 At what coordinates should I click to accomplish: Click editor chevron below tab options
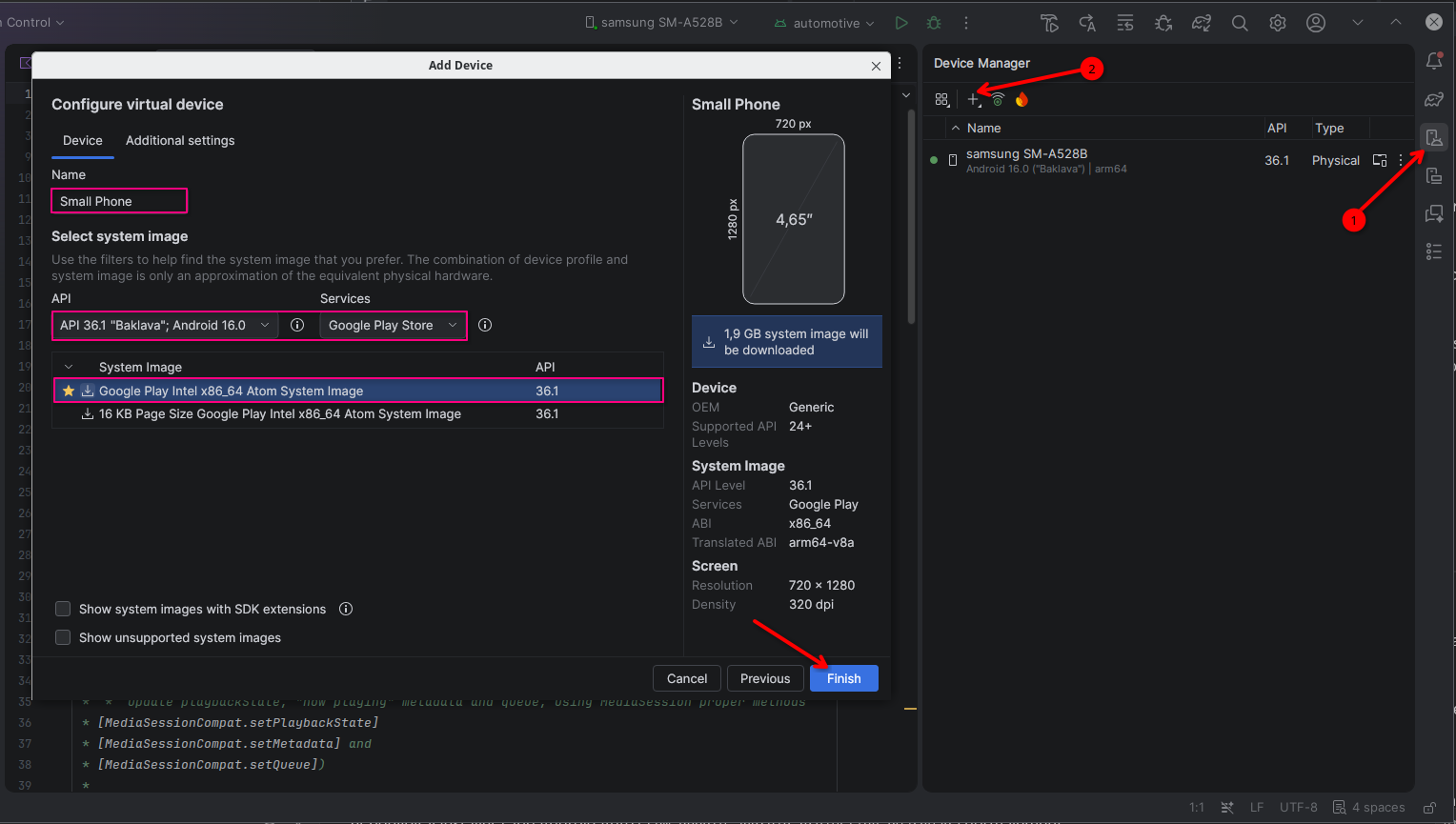[906, 95]
